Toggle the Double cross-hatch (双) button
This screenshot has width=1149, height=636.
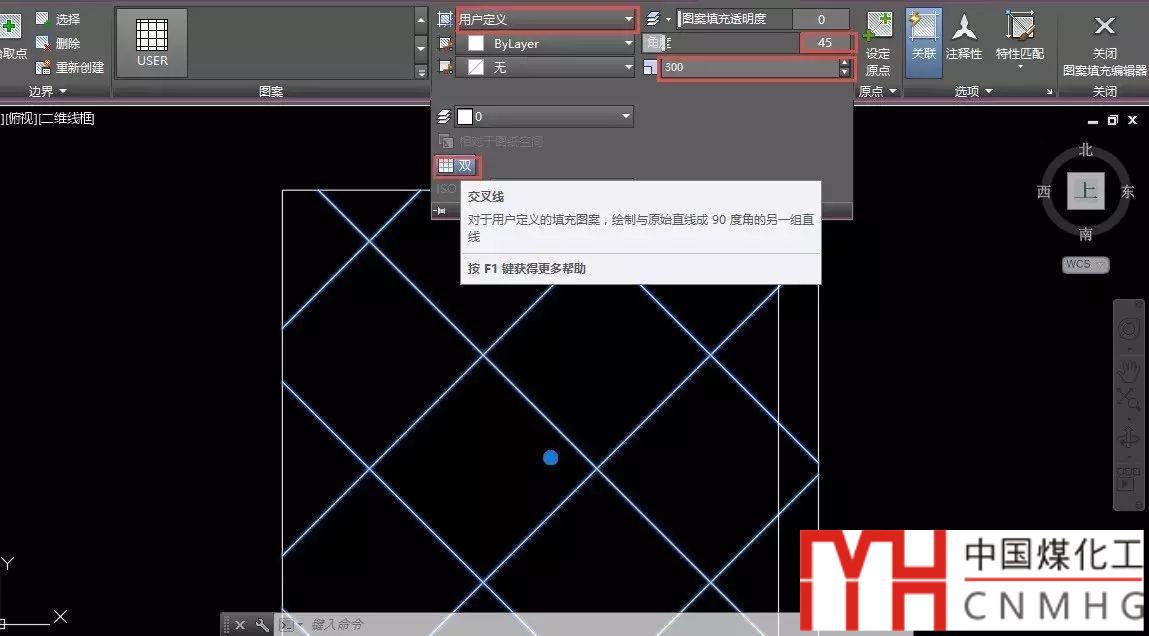tap(457, 166)
